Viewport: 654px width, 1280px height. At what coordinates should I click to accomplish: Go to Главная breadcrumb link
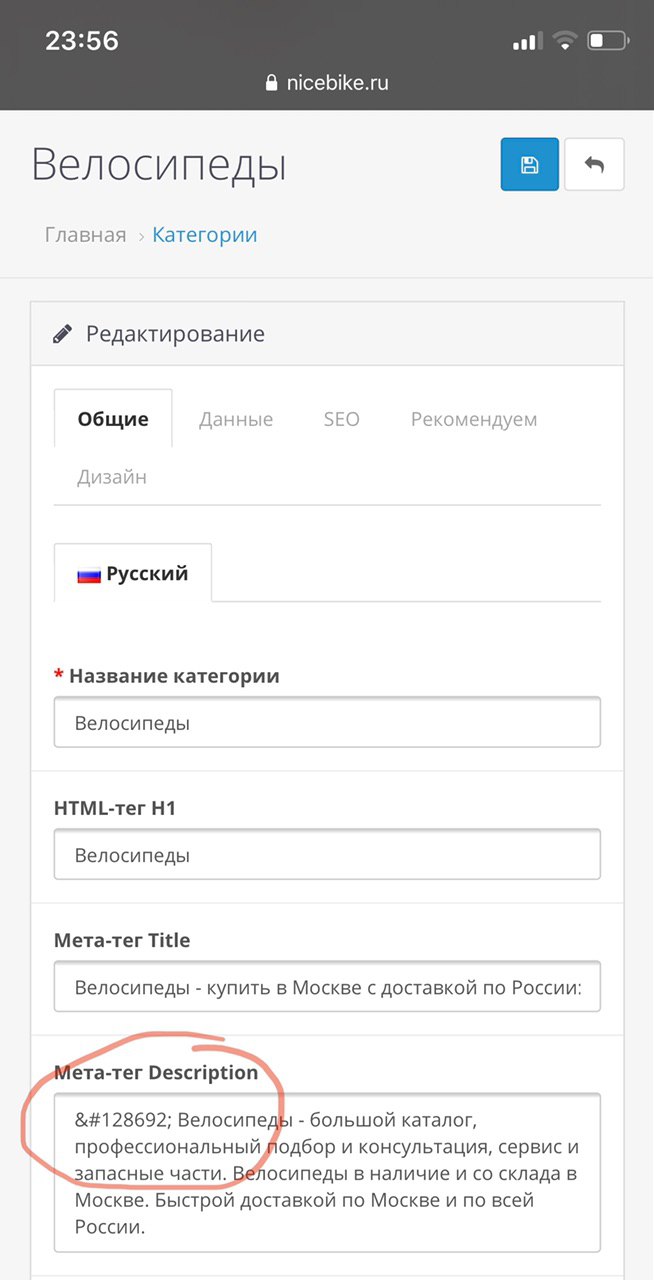(86, 235)
